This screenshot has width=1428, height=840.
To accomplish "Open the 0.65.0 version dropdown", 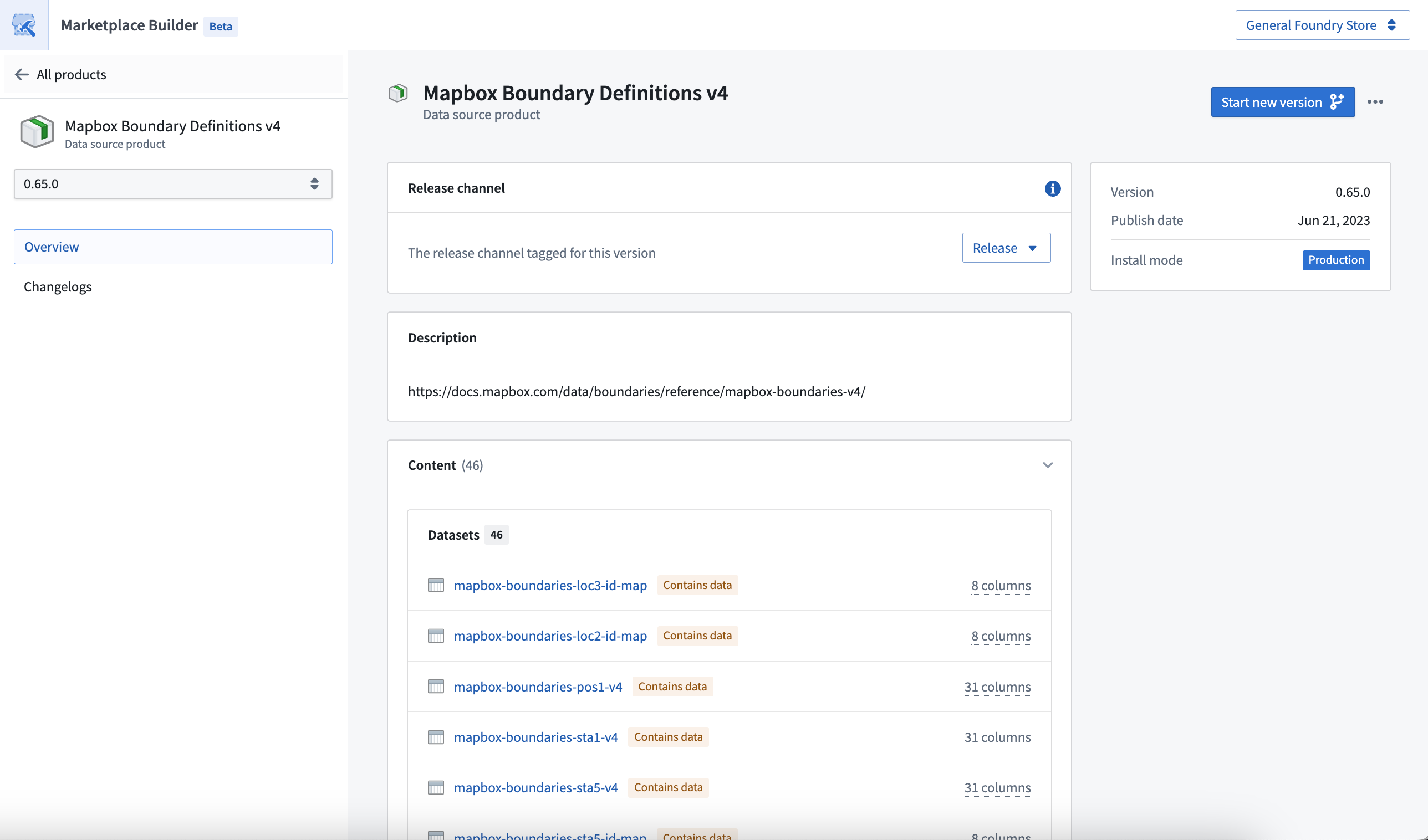I will click(x=173, y=183).
